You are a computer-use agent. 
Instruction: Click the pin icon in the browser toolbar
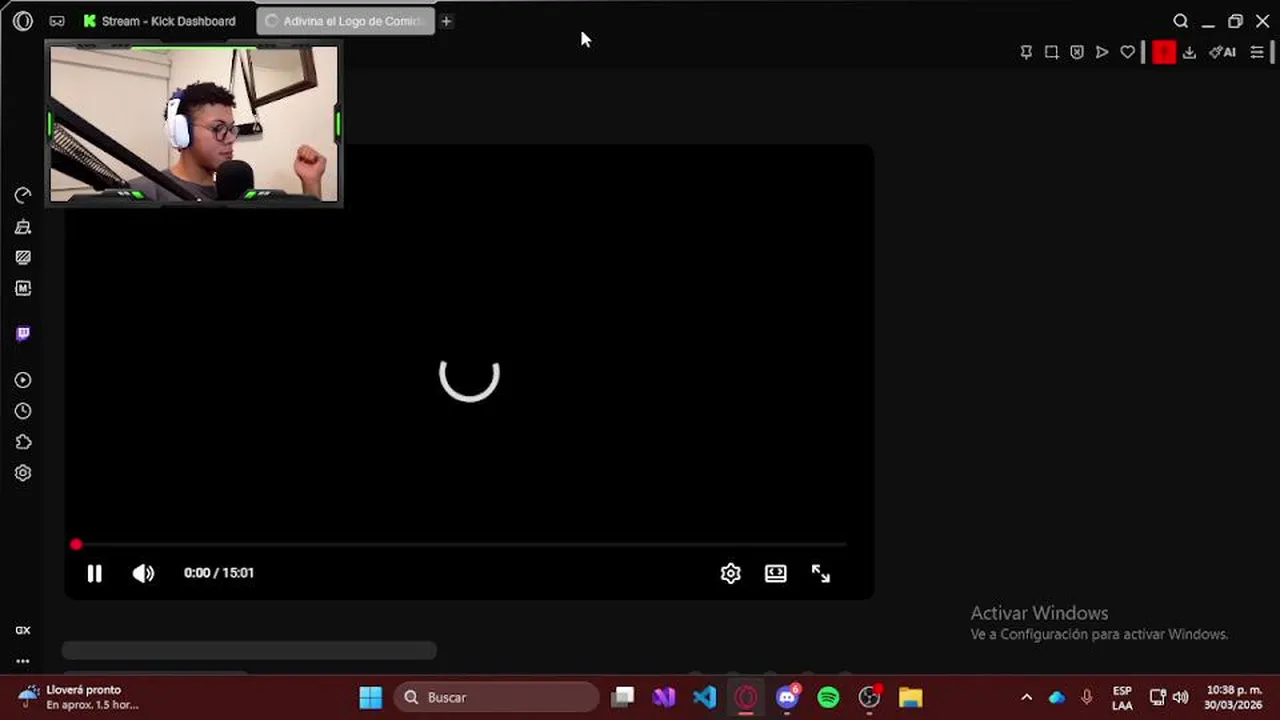pyautogui.click(x=1026, y=52)
